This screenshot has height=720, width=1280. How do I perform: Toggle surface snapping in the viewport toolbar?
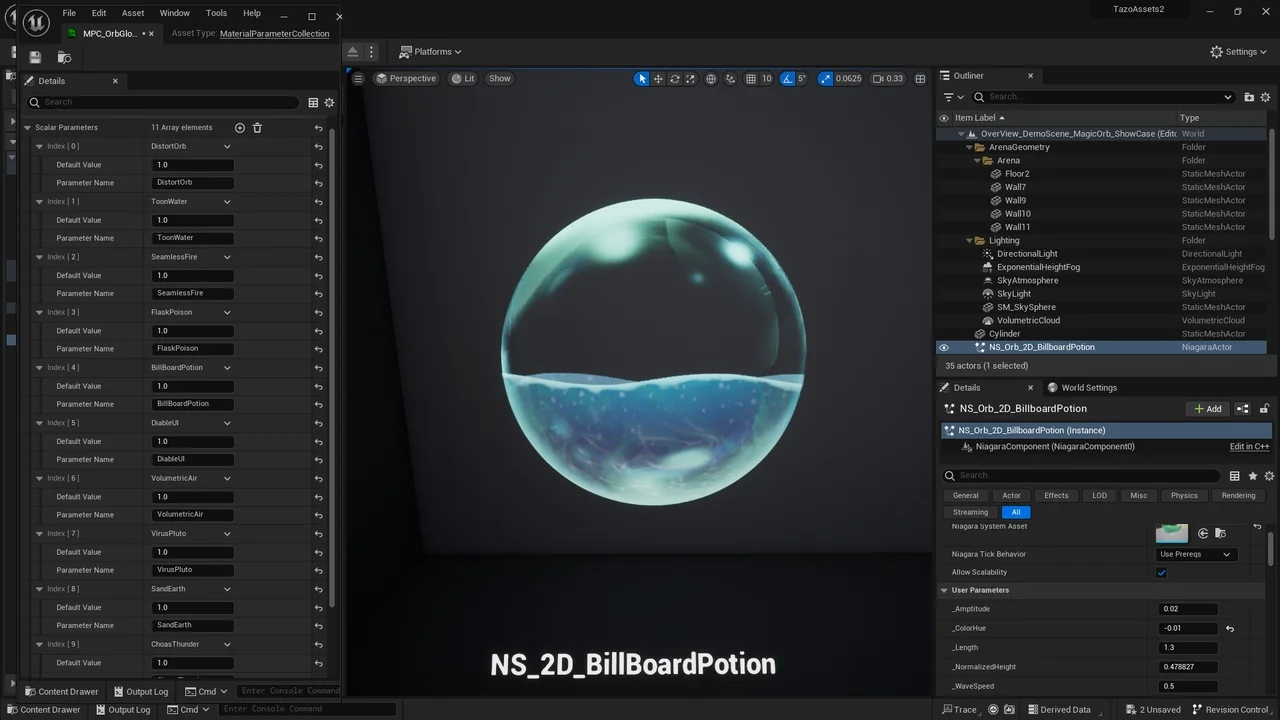click(730, 78)
